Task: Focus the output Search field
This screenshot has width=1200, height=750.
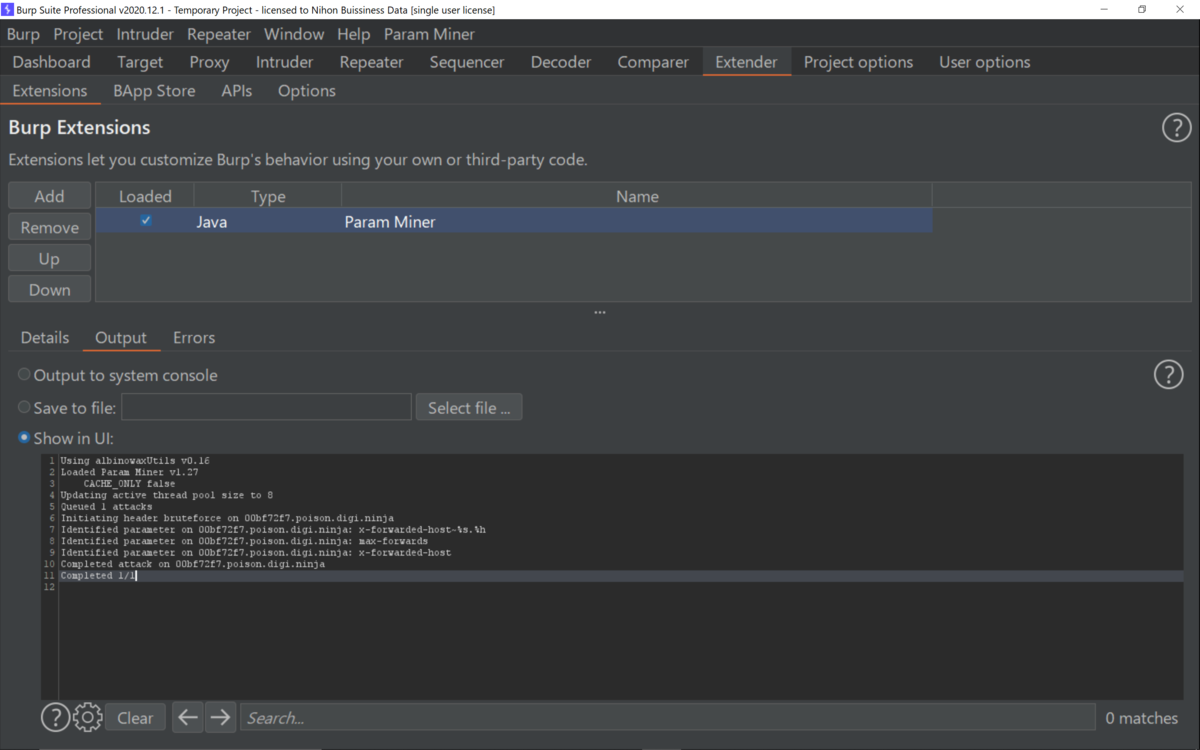Action: [667, 717]
